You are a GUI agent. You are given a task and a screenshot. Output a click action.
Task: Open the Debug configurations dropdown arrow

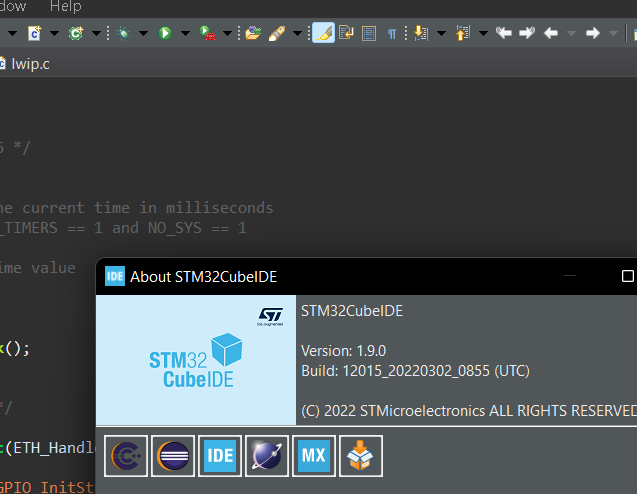(143, 33)
